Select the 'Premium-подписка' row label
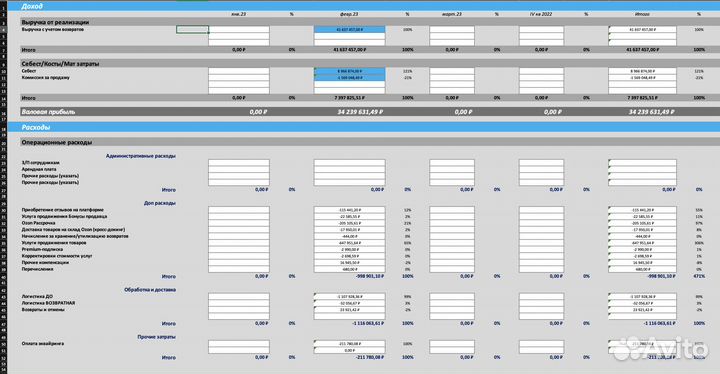Screen dimensions: 720x374 [42, 249]
